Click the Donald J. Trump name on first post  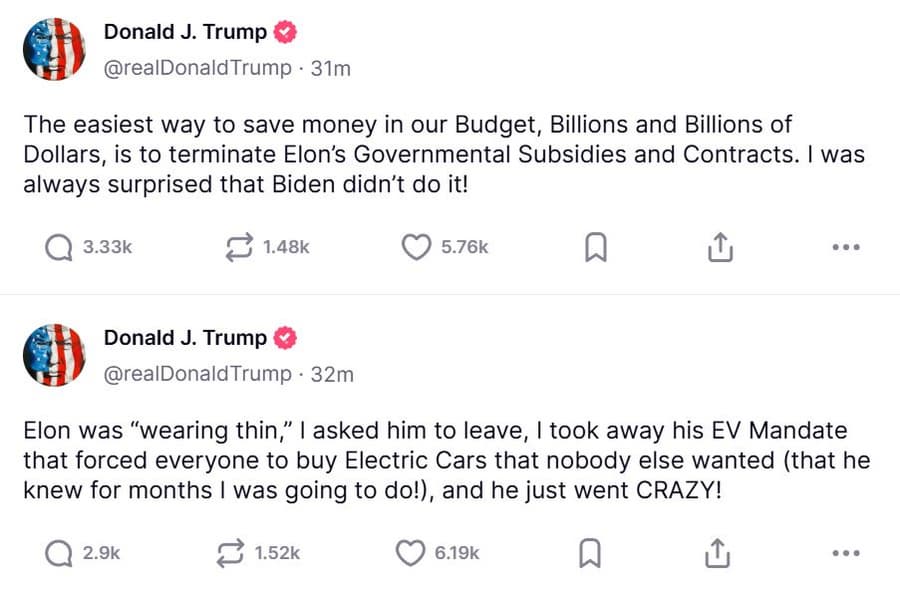(185, 32)
